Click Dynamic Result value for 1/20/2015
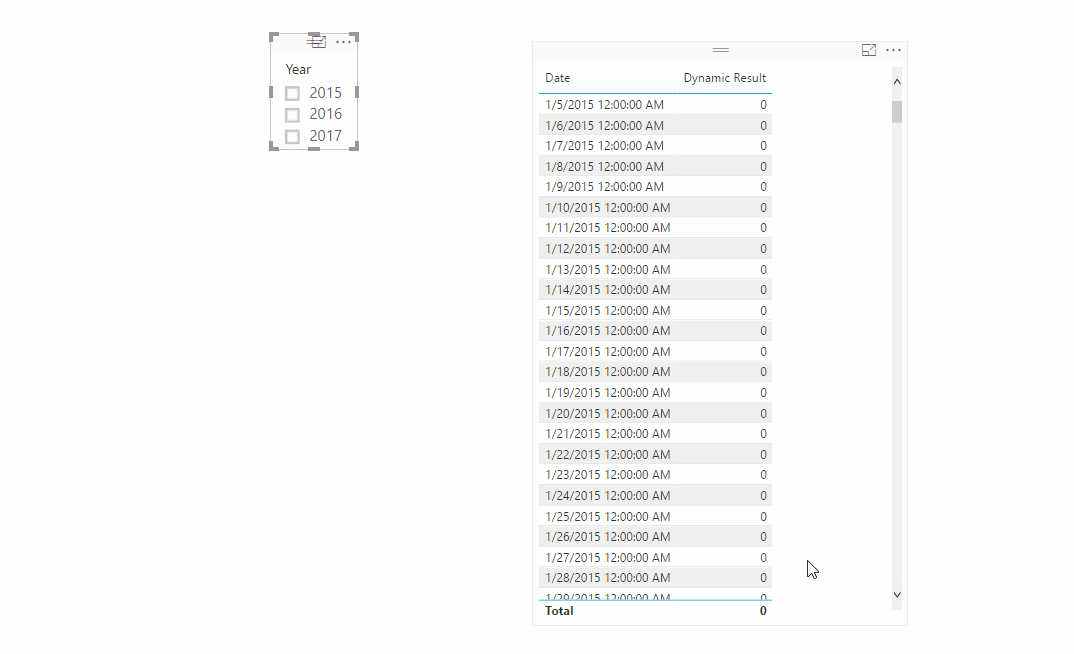This screenshot has width=1074, height=654. (763, 413)
